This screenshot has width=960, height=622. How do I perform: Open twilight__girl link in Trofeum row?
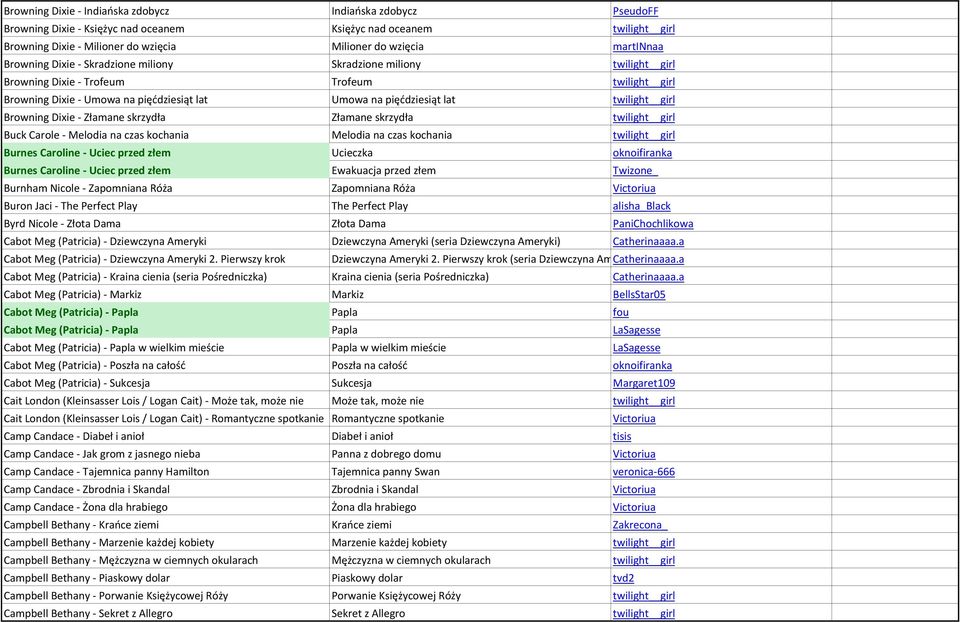point(643,82)
